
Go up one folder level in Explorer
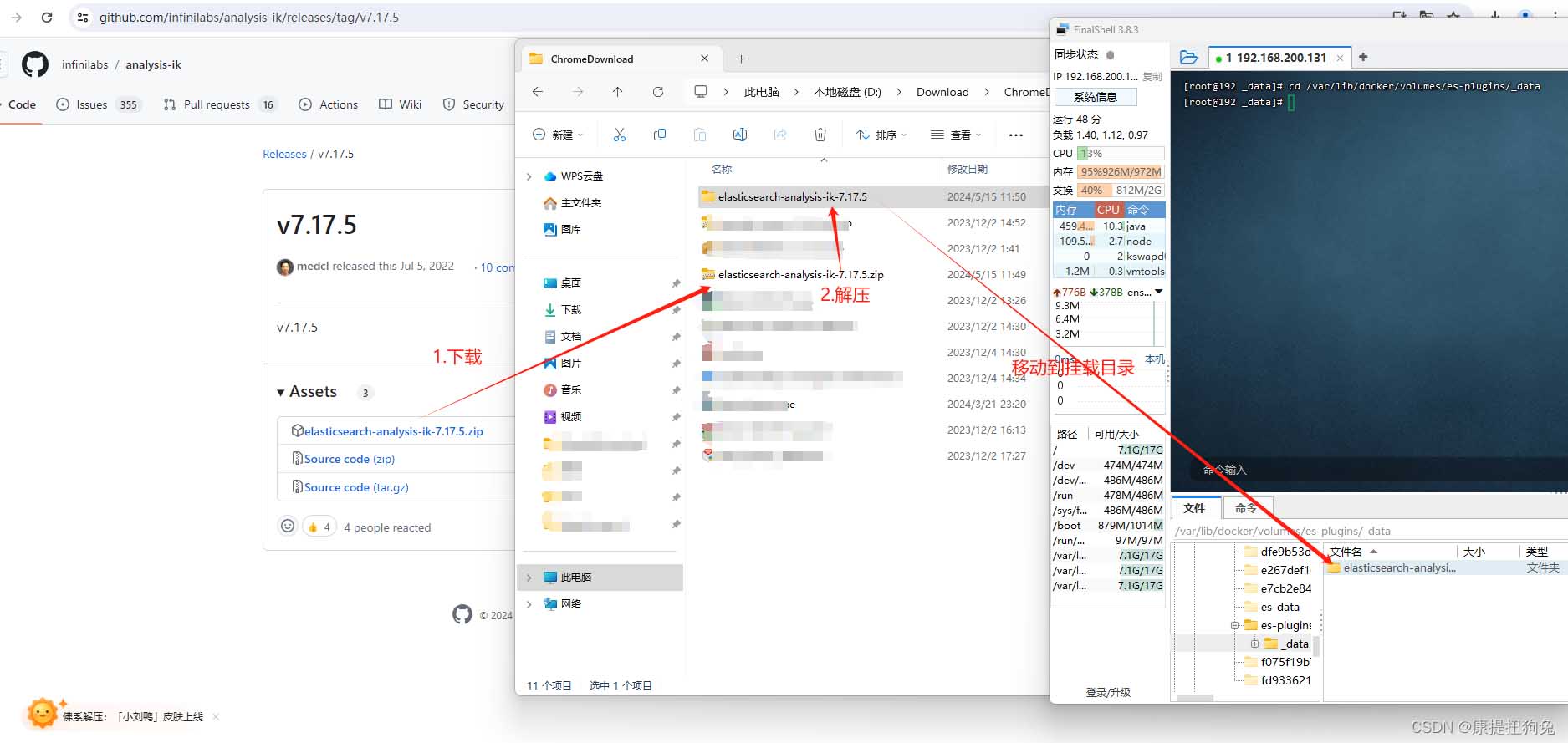pos(617,92)
